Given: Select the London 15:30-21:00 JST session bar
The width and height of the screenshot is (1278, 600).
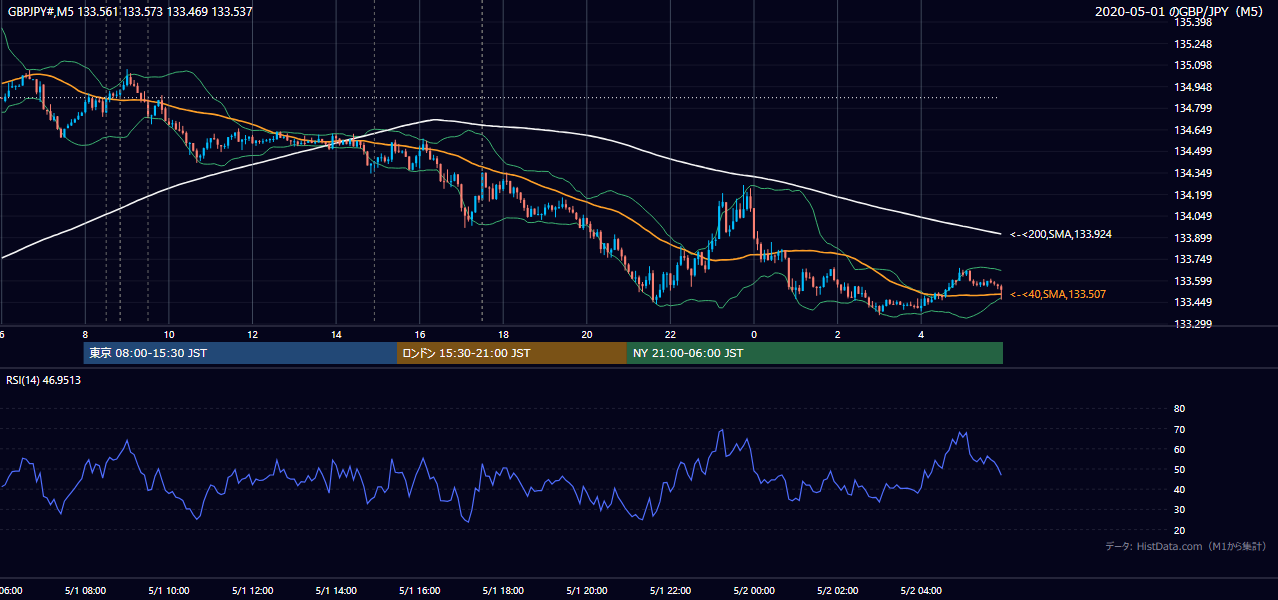Looking at the screenshot, I should pos(512,353).
